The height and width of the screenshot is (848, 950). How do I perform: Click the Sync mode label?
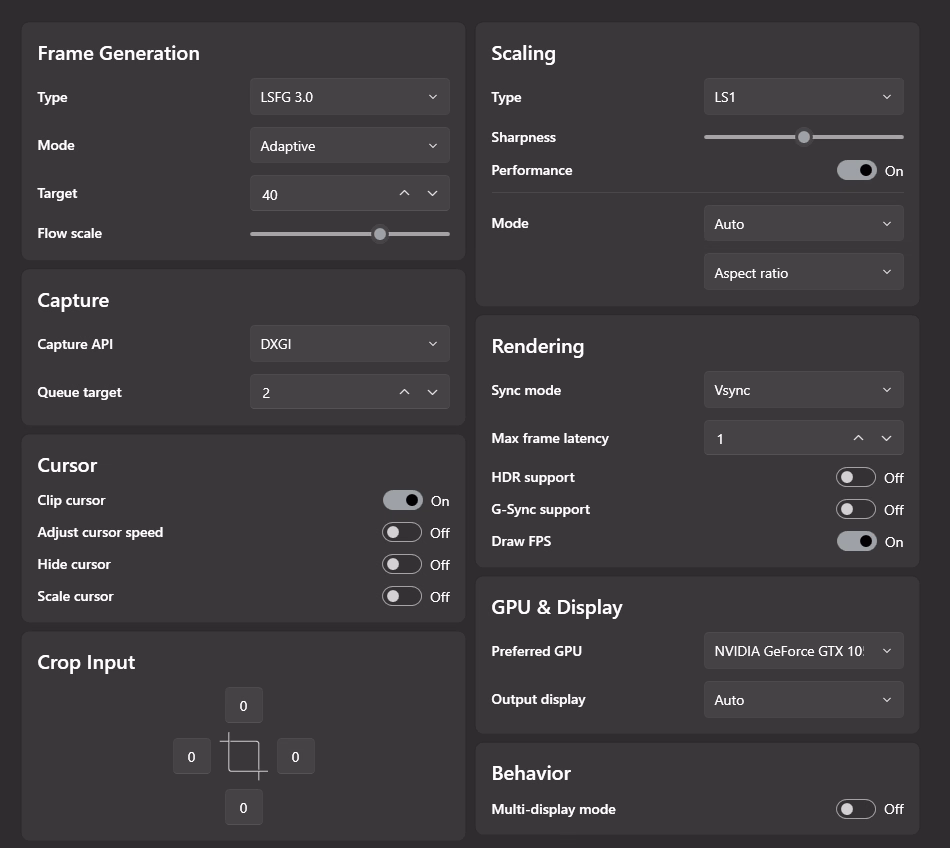click(x=526, y=391)
